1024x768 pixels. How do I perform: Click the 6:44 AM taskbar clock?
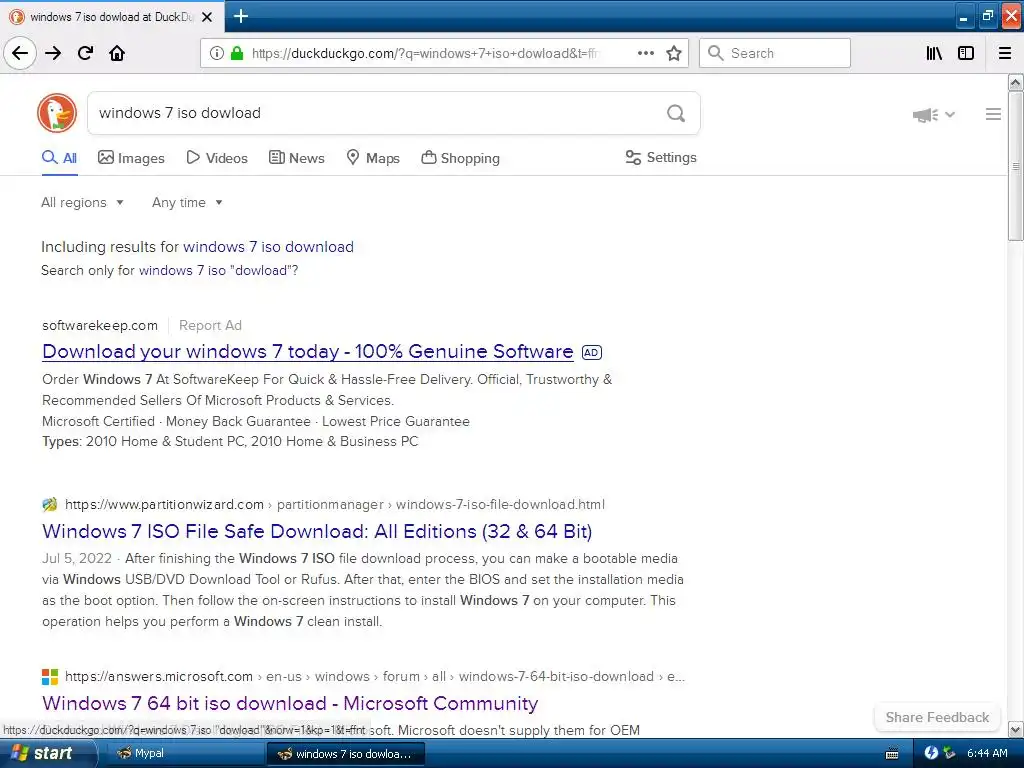click(x=987, y=754)
